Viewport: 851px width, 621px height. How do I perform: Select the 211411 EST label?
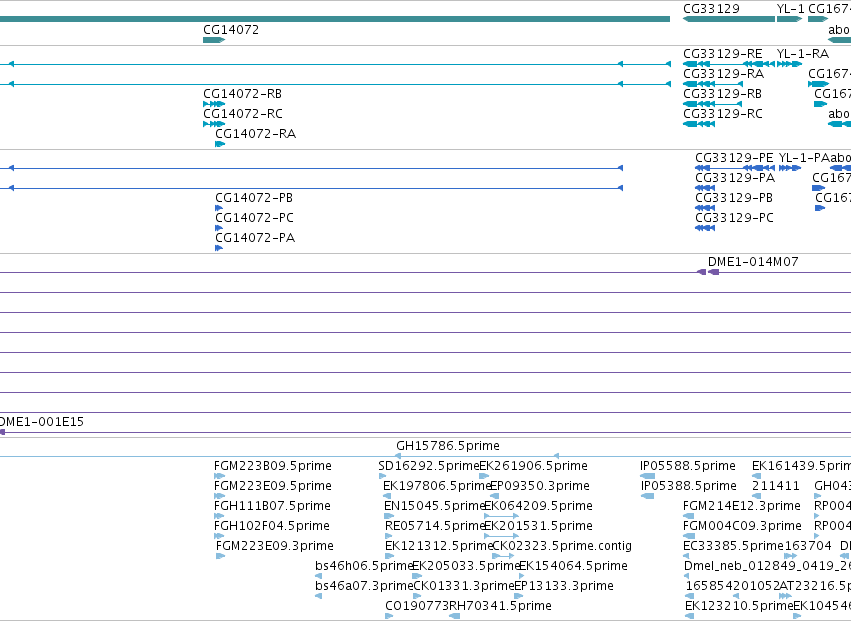coord(776,486)
